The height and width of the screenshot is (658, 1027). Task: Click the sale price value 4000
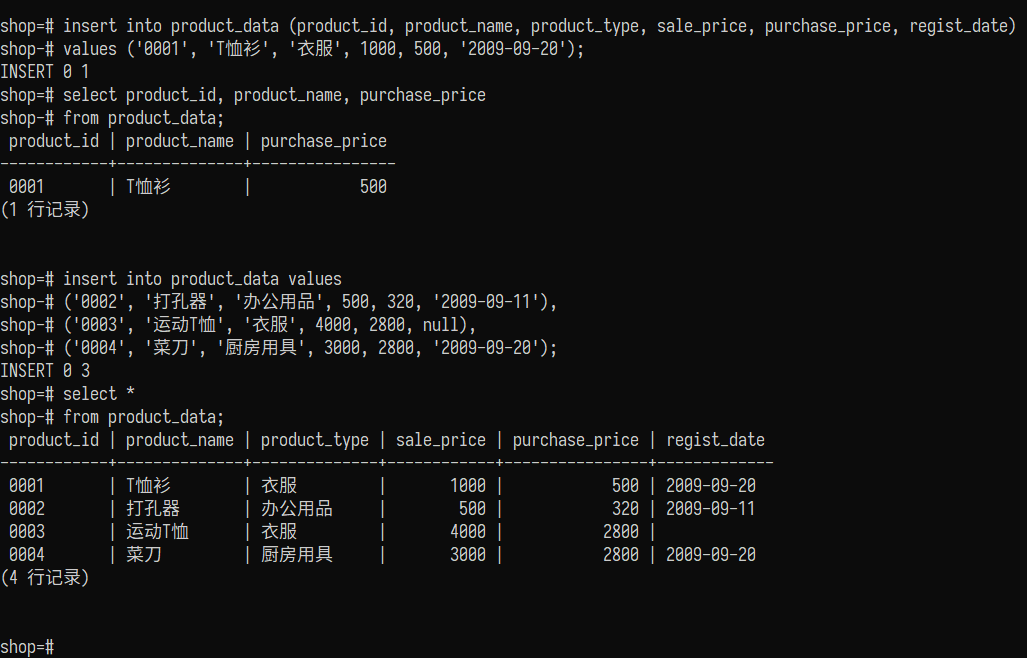tap(467, 532)
